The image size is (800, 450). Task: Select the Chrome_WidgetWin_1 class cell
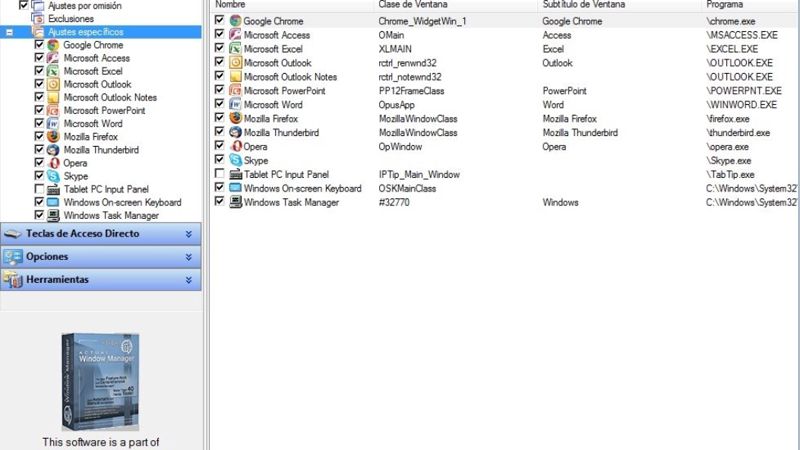pos(422,21)
